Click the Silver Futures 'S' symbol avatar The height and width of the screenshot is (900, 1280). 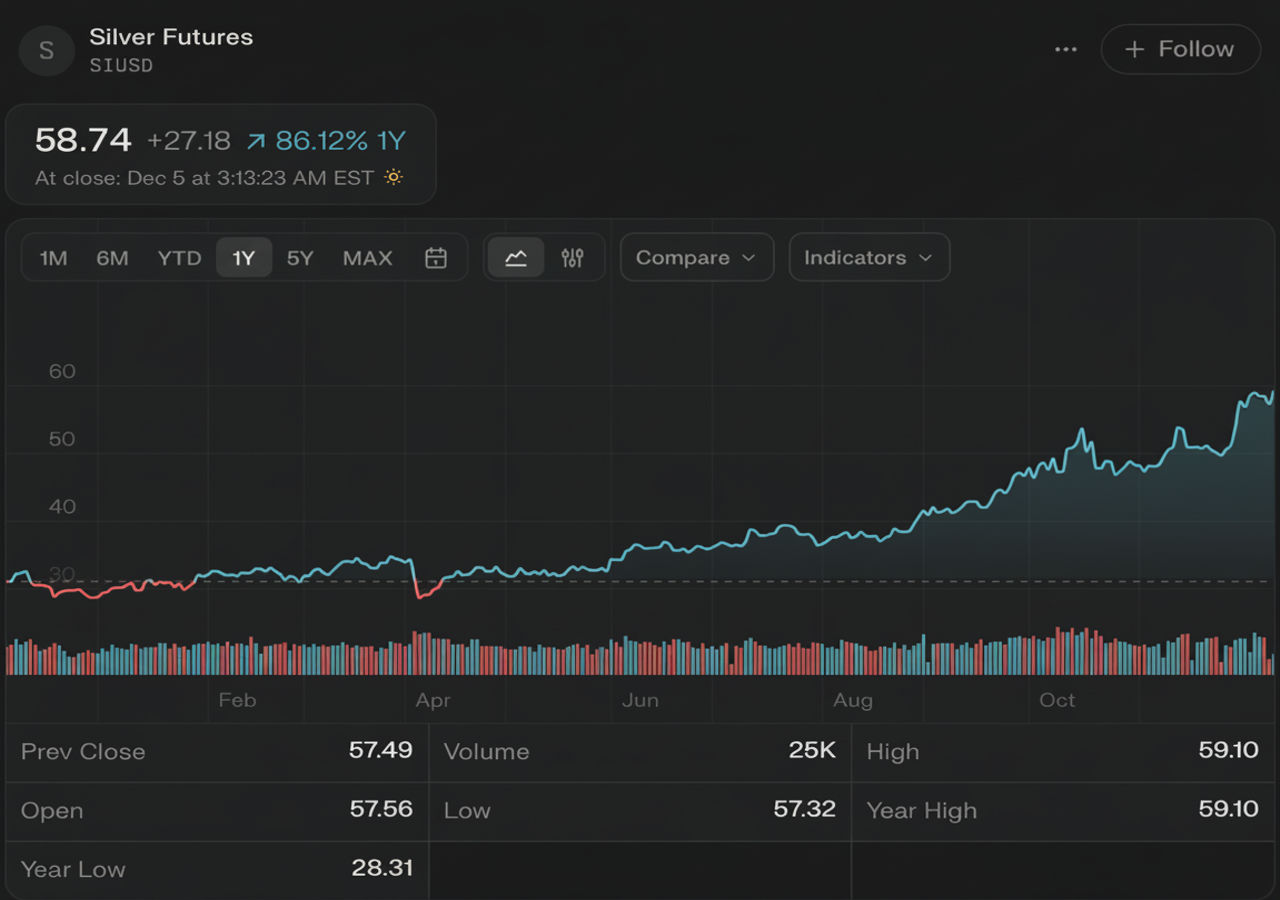pyautogui.click(x=46, y=50)
